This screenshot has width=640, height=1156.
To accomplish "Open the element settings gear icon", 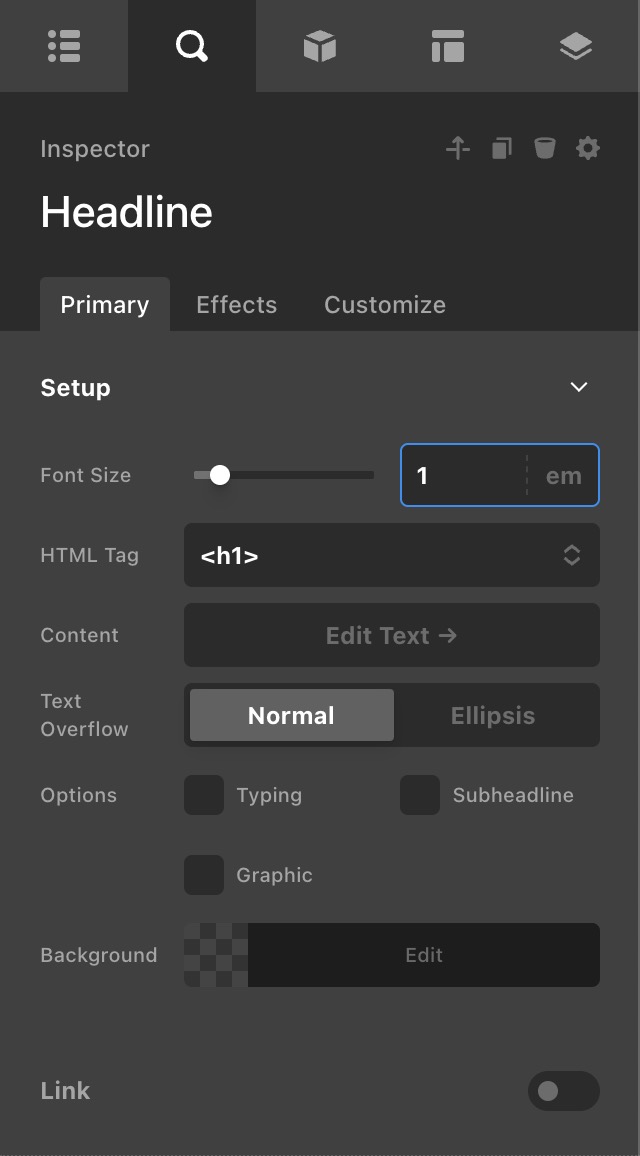I will click(588, 149).
